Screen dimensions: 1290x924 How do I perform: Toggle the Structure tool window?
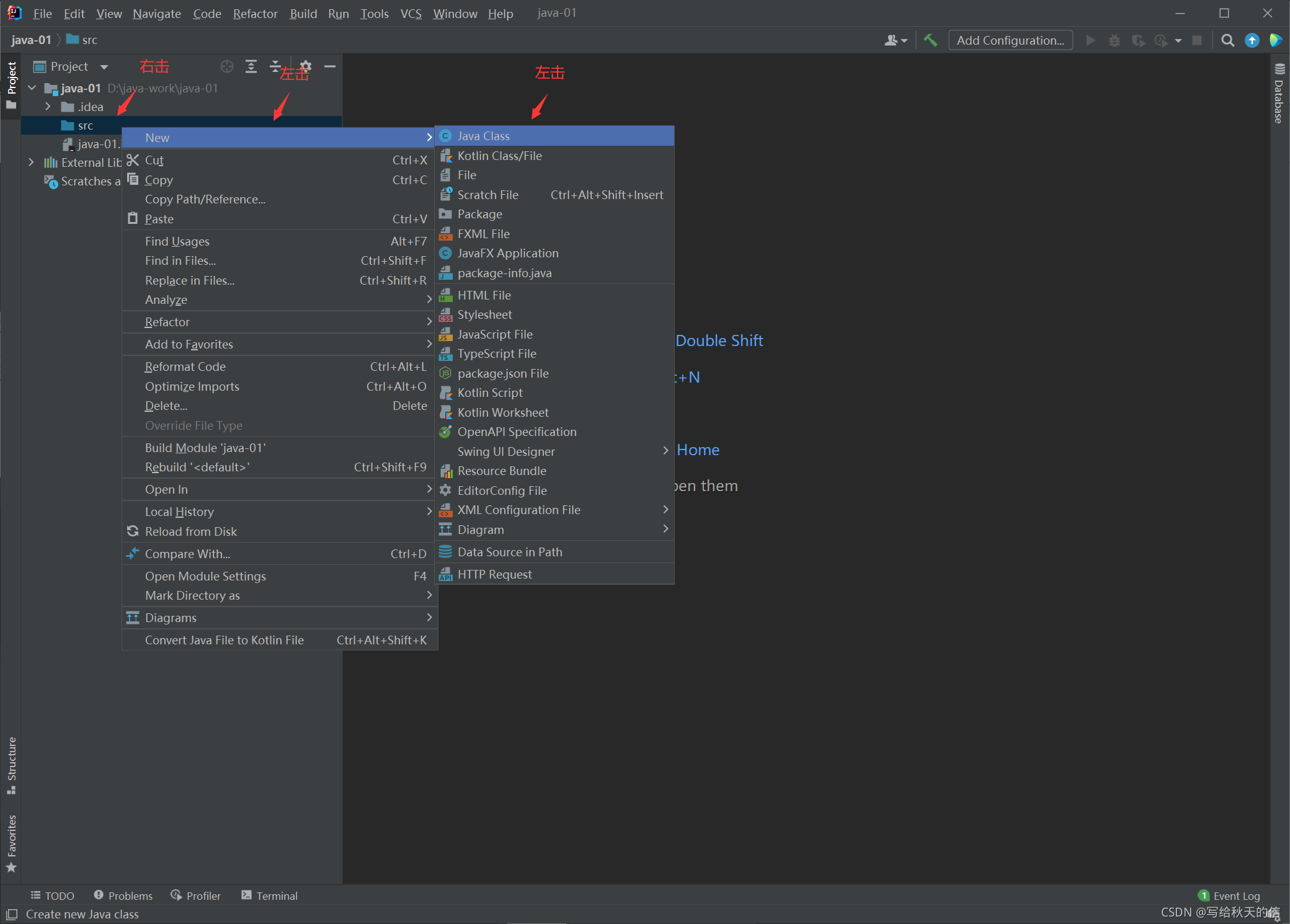click(11, 764)
